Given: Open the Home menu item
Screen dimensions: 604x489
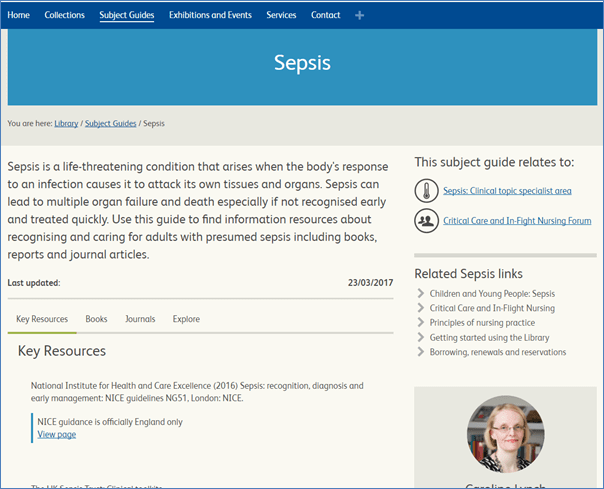Looking at the screenshot, I should click(19, 15).
